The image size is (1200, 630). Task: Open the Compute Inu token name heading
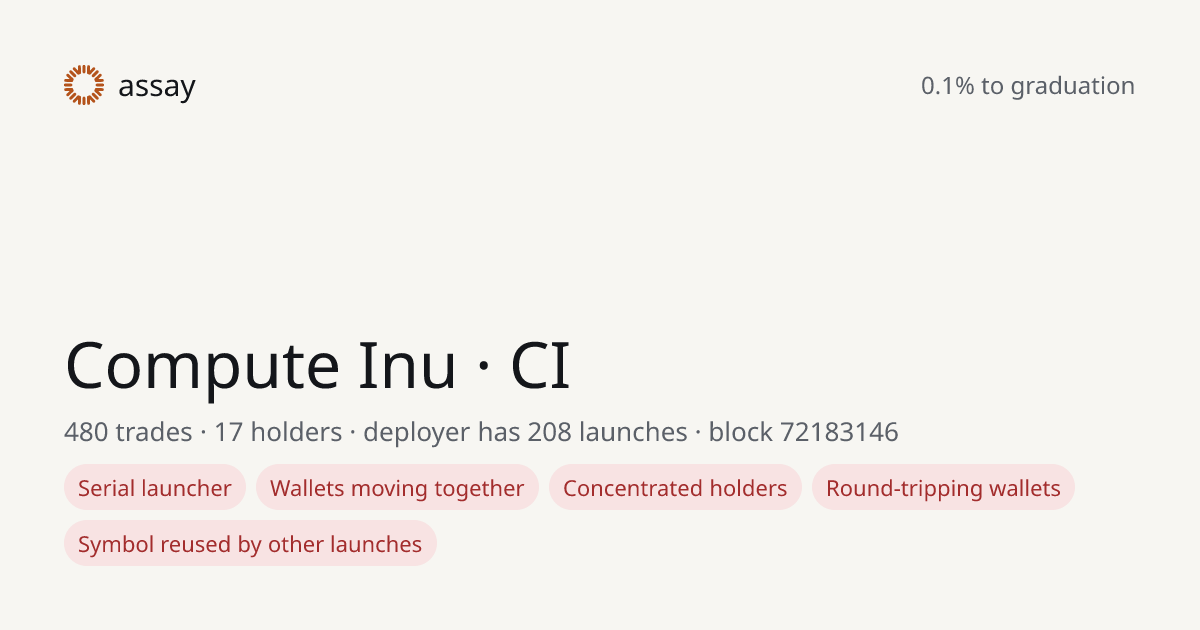tap(261, 365)
